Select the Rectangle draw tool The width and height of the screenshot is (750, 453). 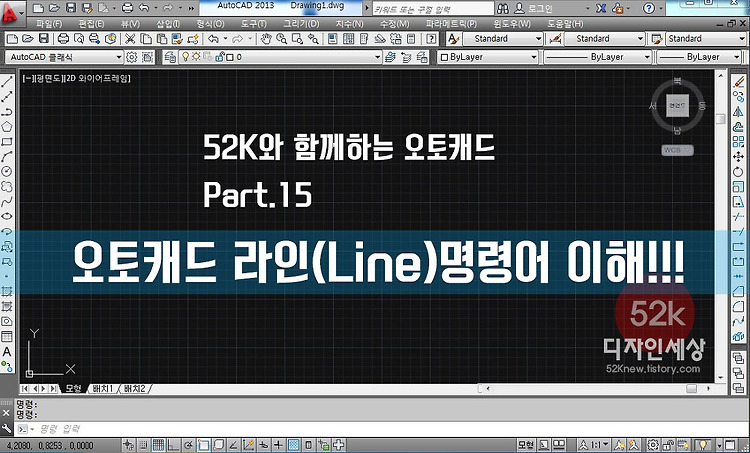tap(7, 142)
